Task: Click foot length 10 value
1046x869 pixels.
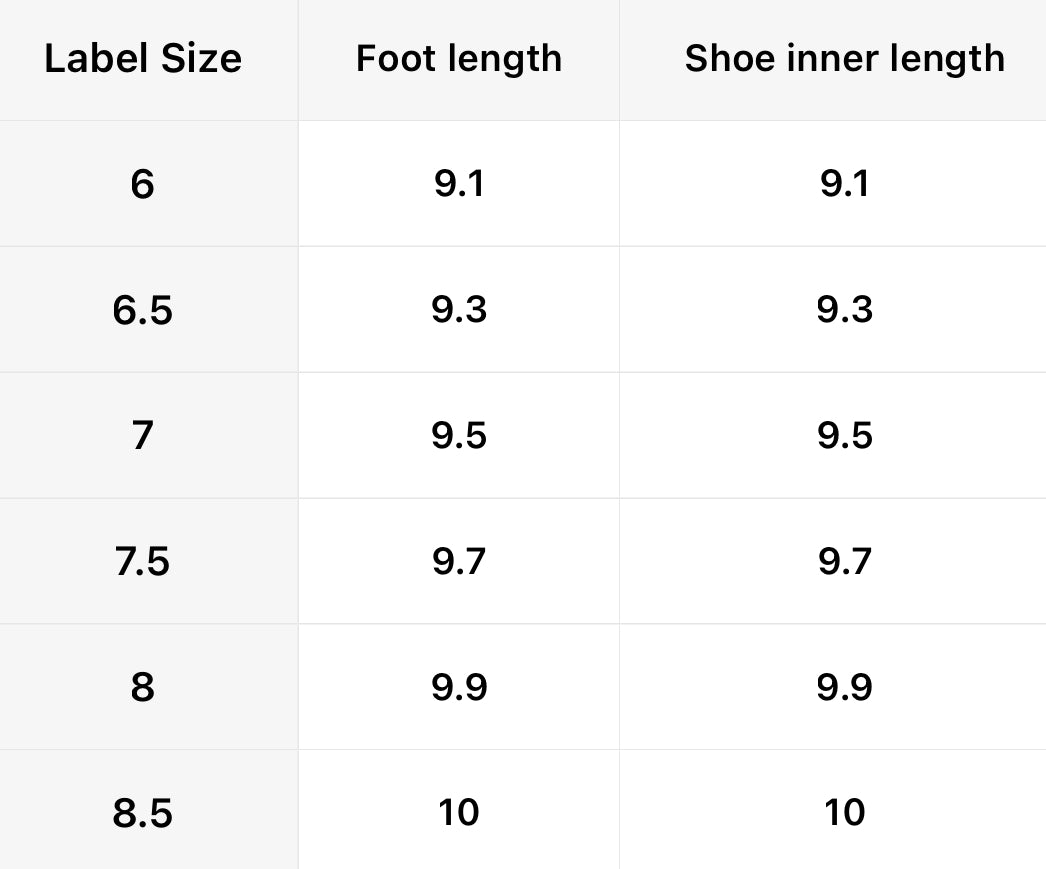Action: pyautogui.click(x=459, y=813)
